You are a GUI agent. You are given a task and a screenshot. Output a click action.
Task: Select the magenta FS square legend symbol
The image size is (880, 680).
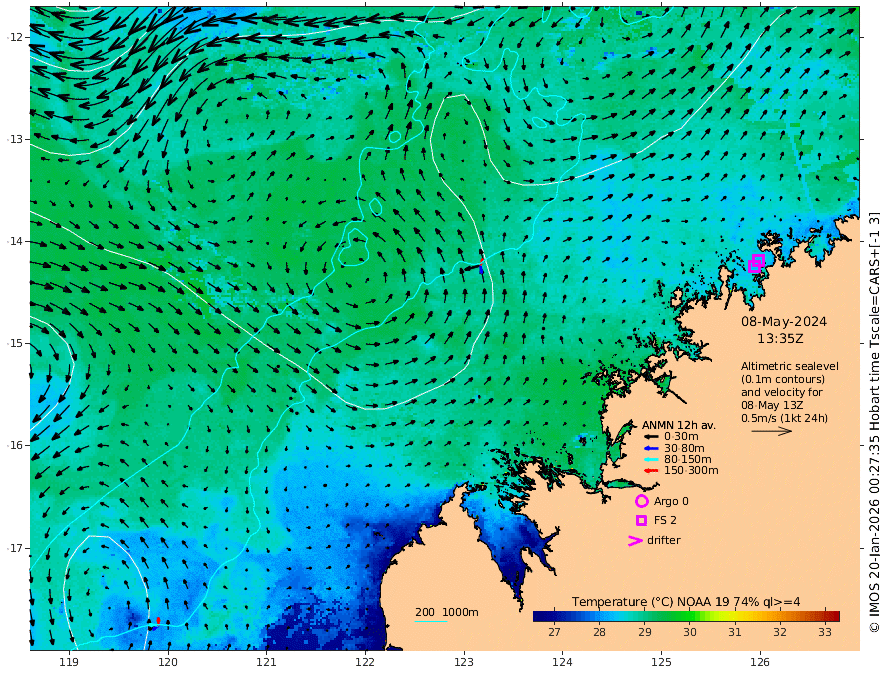pyautogui.click(x=641, y=521)
